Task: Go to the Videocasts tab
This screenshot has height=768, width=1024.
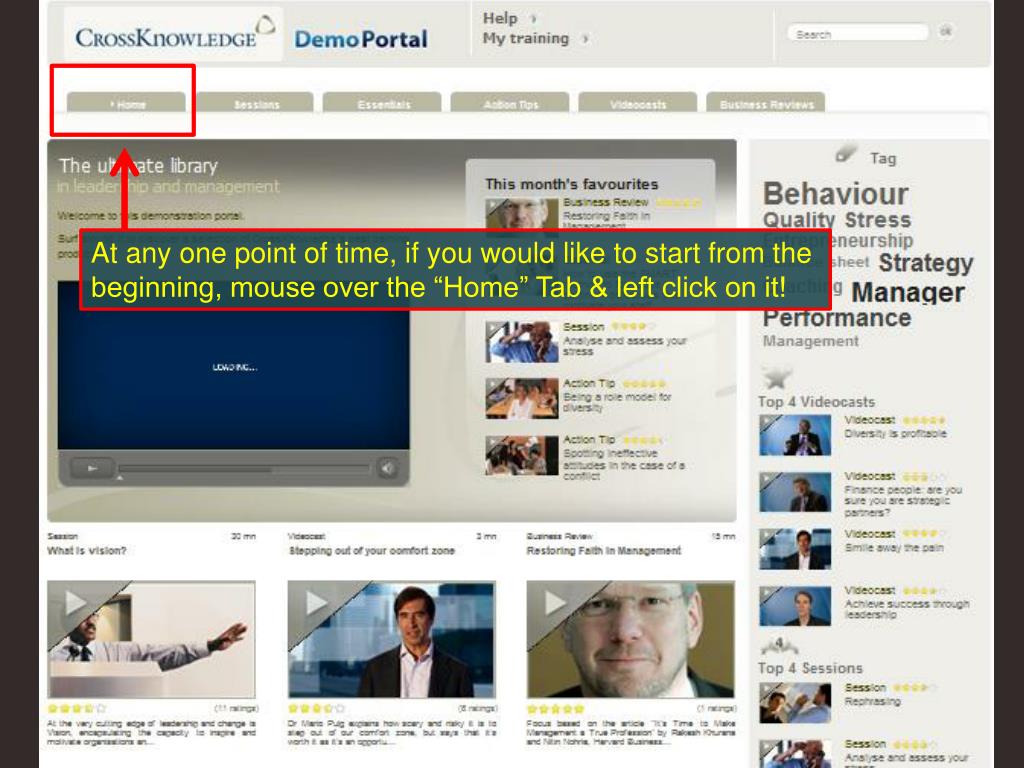Action: coord(637,103)
